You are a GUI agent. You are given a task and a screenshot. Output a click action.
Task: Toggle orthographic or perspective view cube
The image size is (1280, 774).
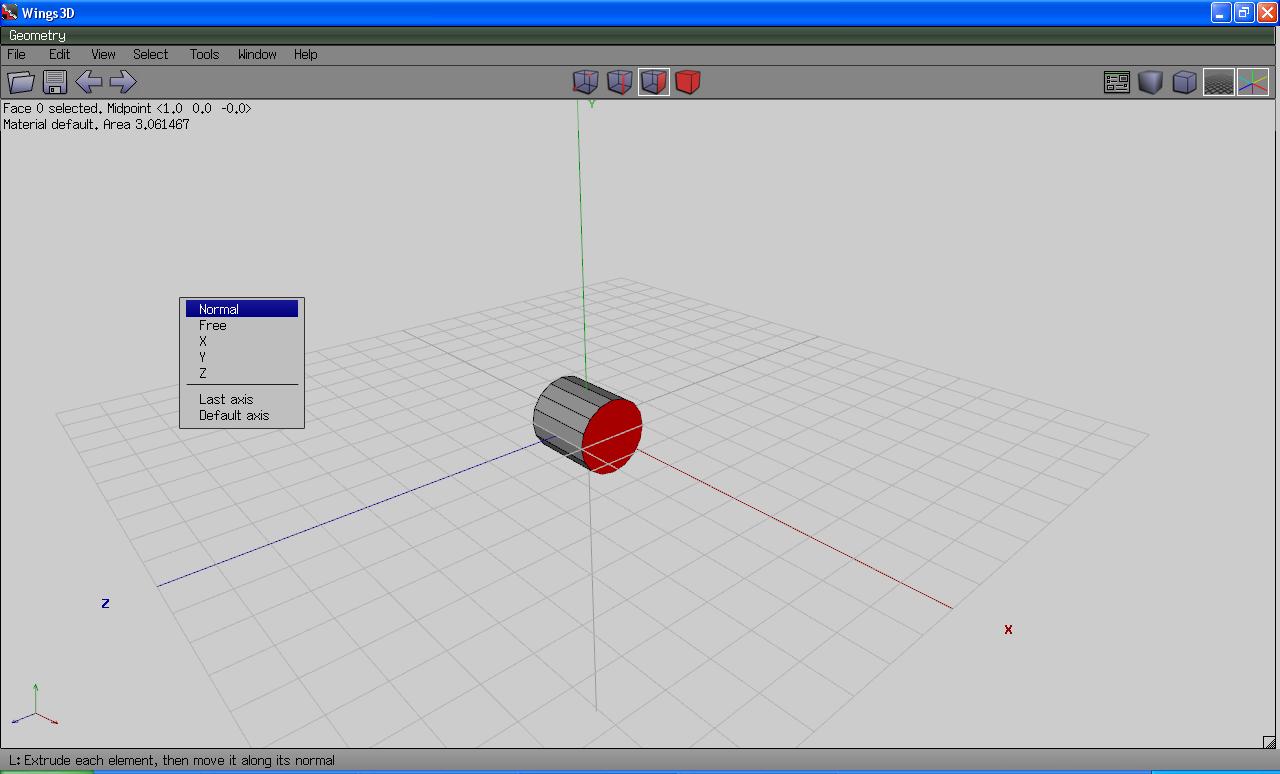(x=1185, y=82)
